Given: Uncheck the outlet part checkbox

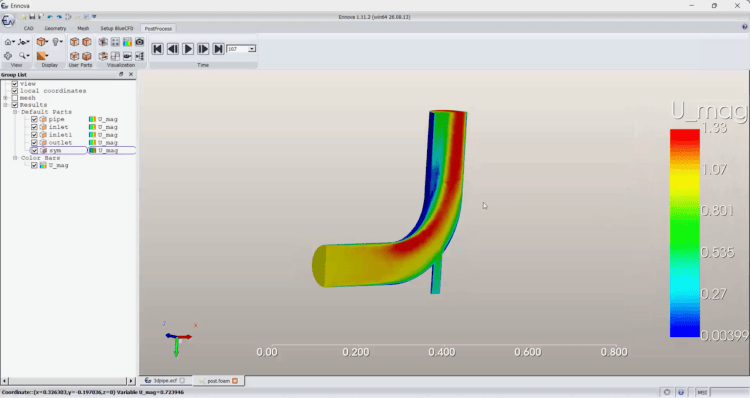Looking at the screenshot, I should [x=34, y=143].
